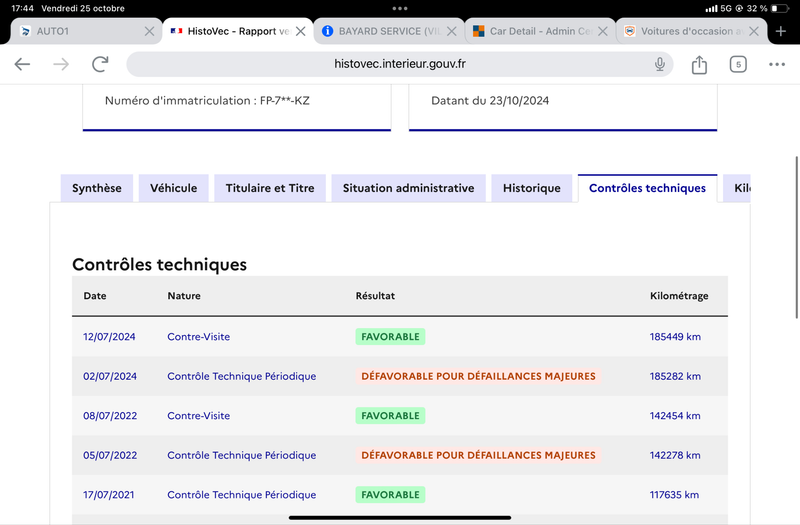Close the BAYARD SERVICE tab
800x525 pixels.
[452, 32]
